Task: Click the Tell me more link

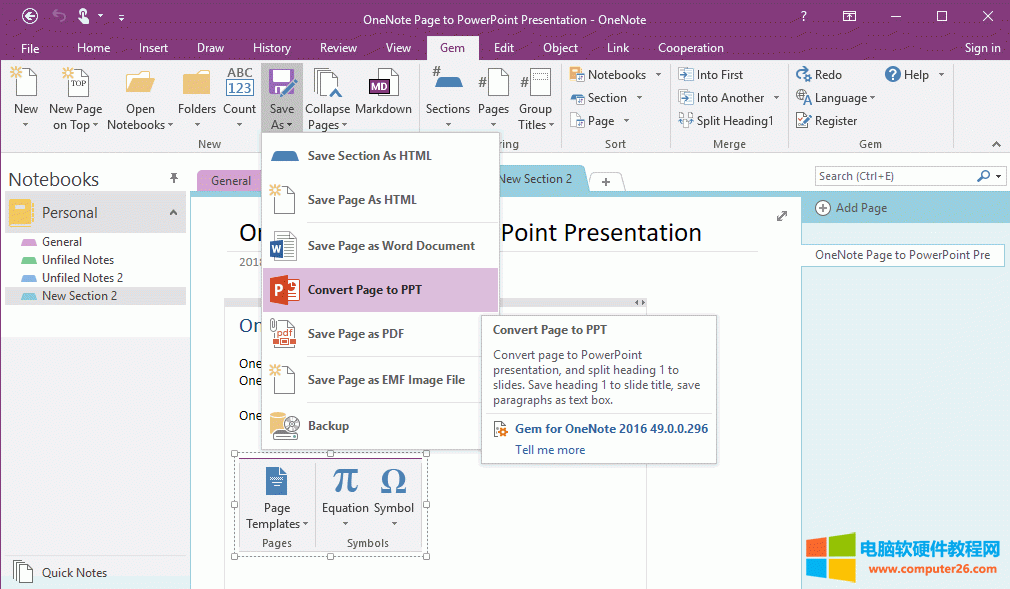Action: (x=550, y=450)
